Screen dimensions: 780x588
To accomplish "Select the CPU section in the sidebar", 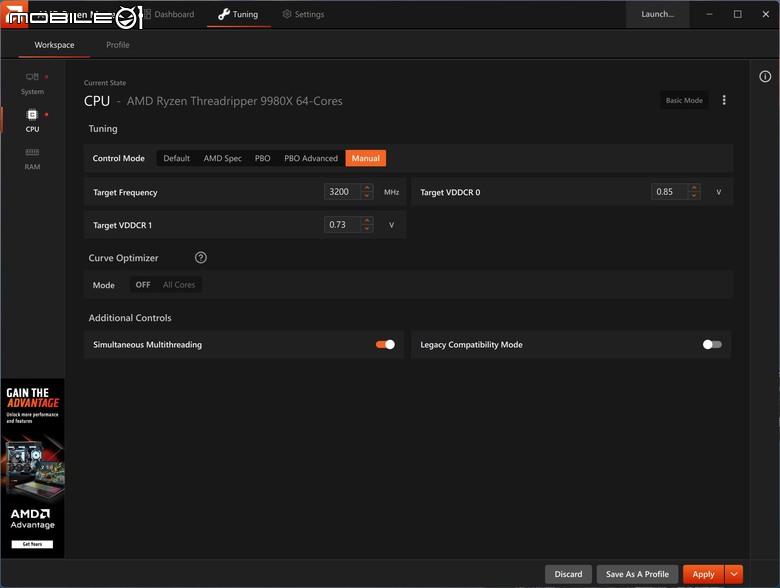I will pyautogui.click(x=32, y=121).
